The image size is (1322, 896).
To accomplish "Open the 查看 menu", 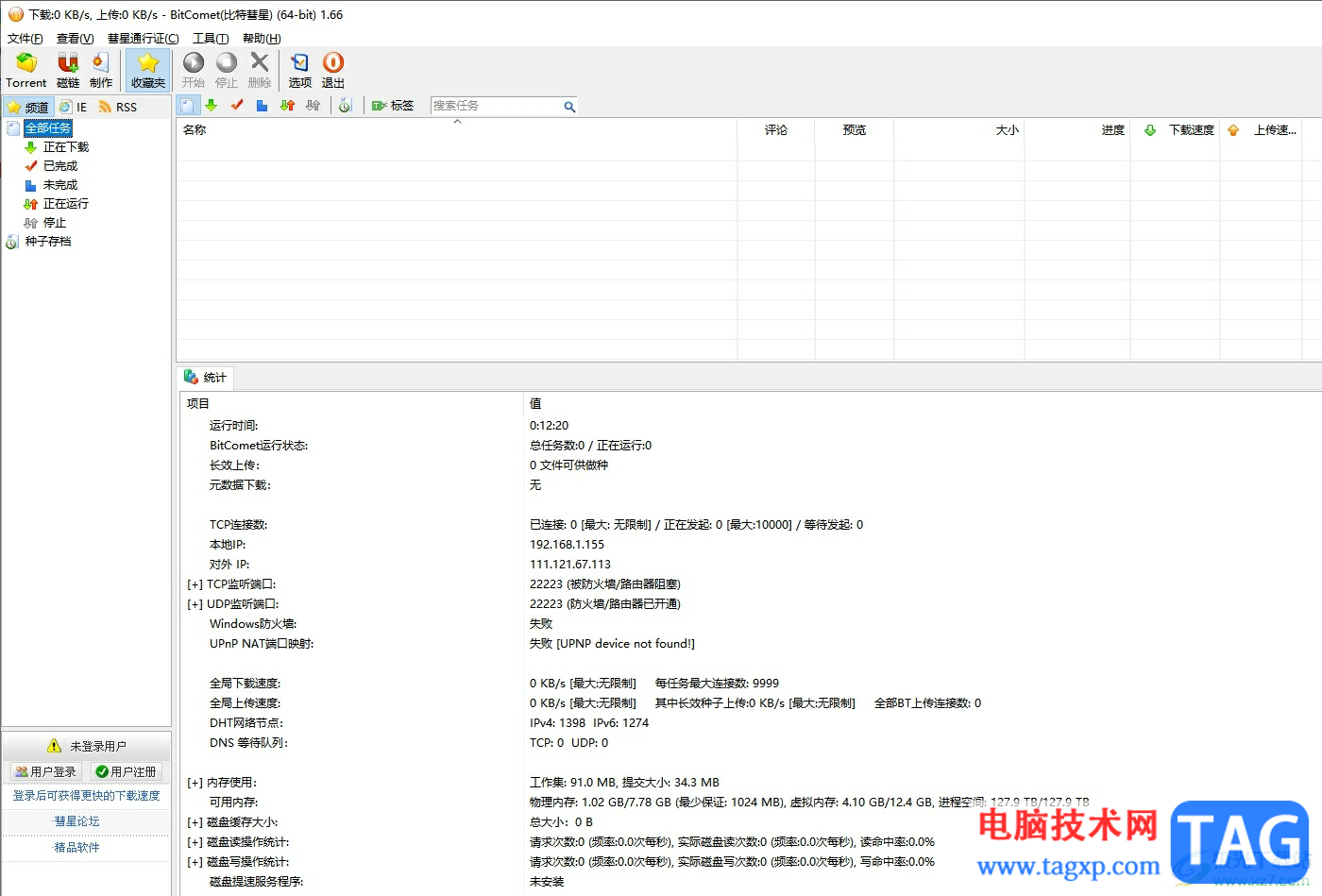I will [x=76, y=39].
